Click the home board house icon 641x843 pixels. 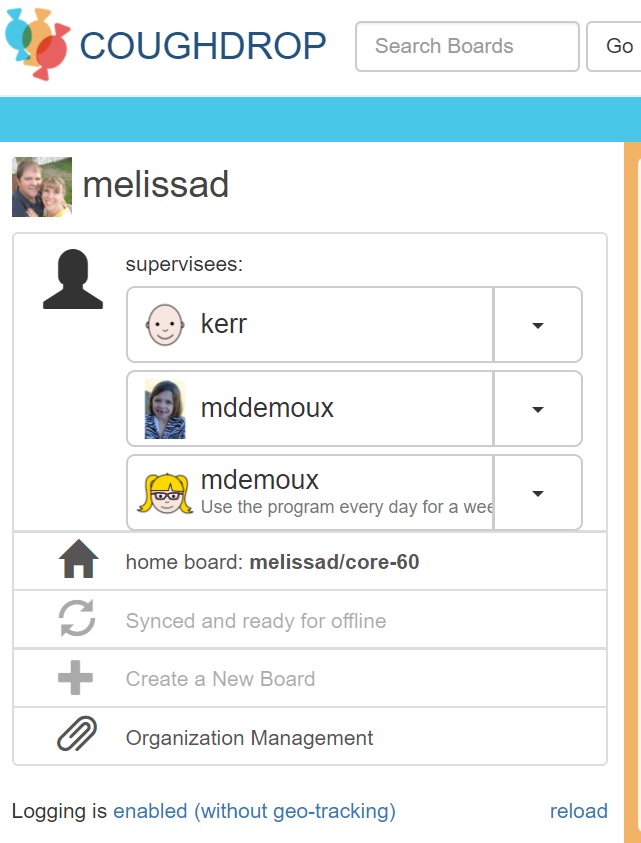click(79, 559)
